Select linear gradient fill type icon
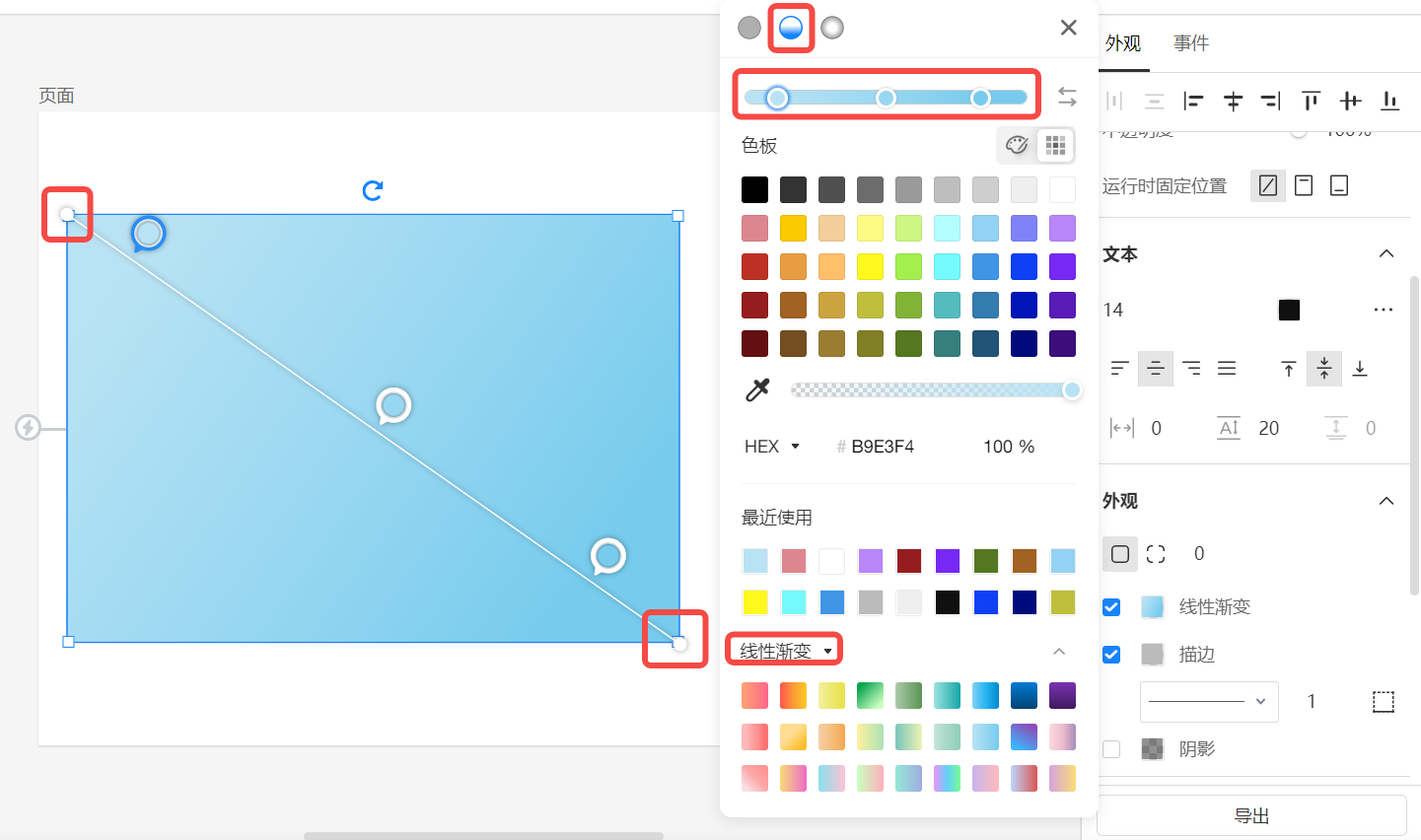The height and width of the screenshot is (840, 1421). tap(791, 28)
